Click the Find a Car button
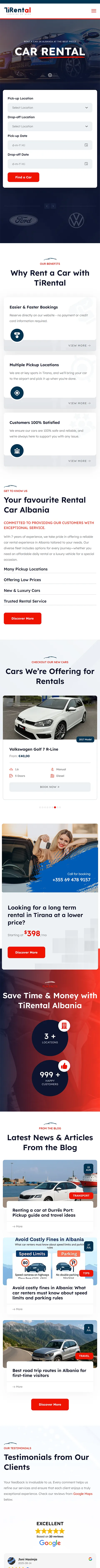100x1568 pixels. [x=23, y=177]
